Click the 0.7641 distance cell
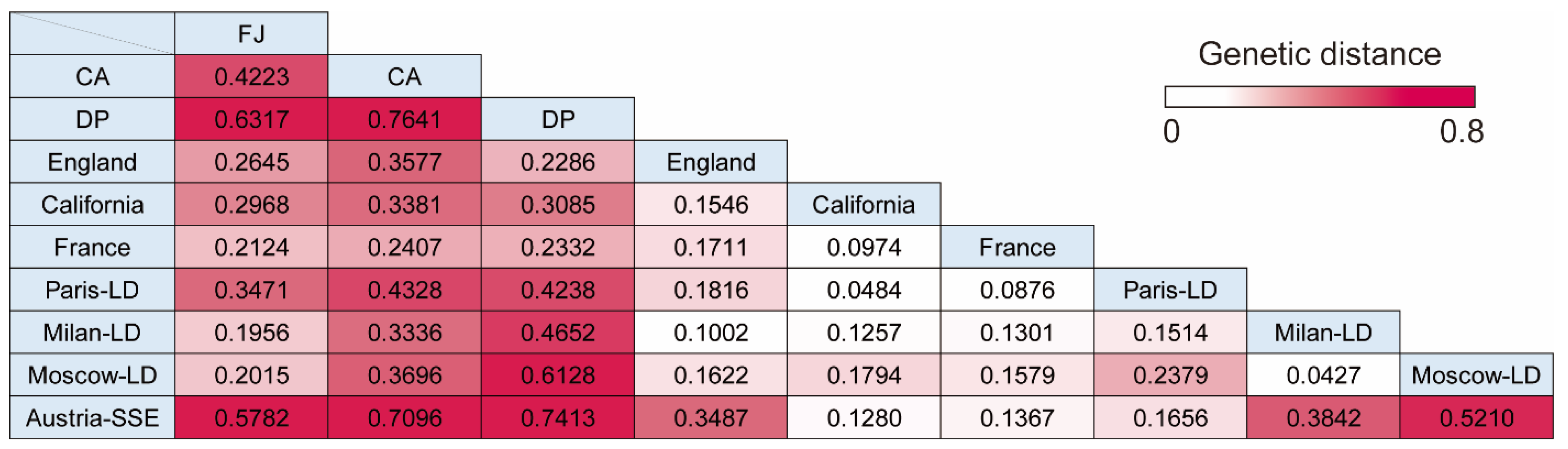 point(404,119)
